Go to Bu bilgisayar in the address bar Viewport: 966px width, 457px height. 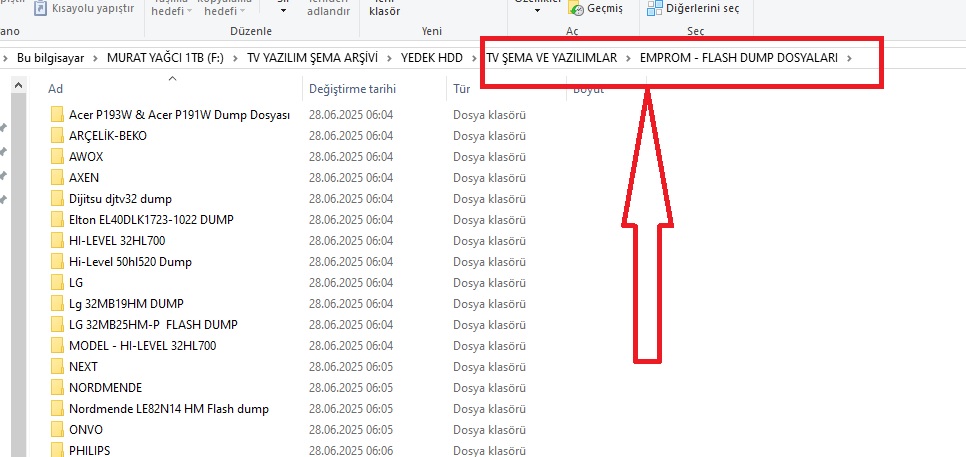click(x=51, y=59)
